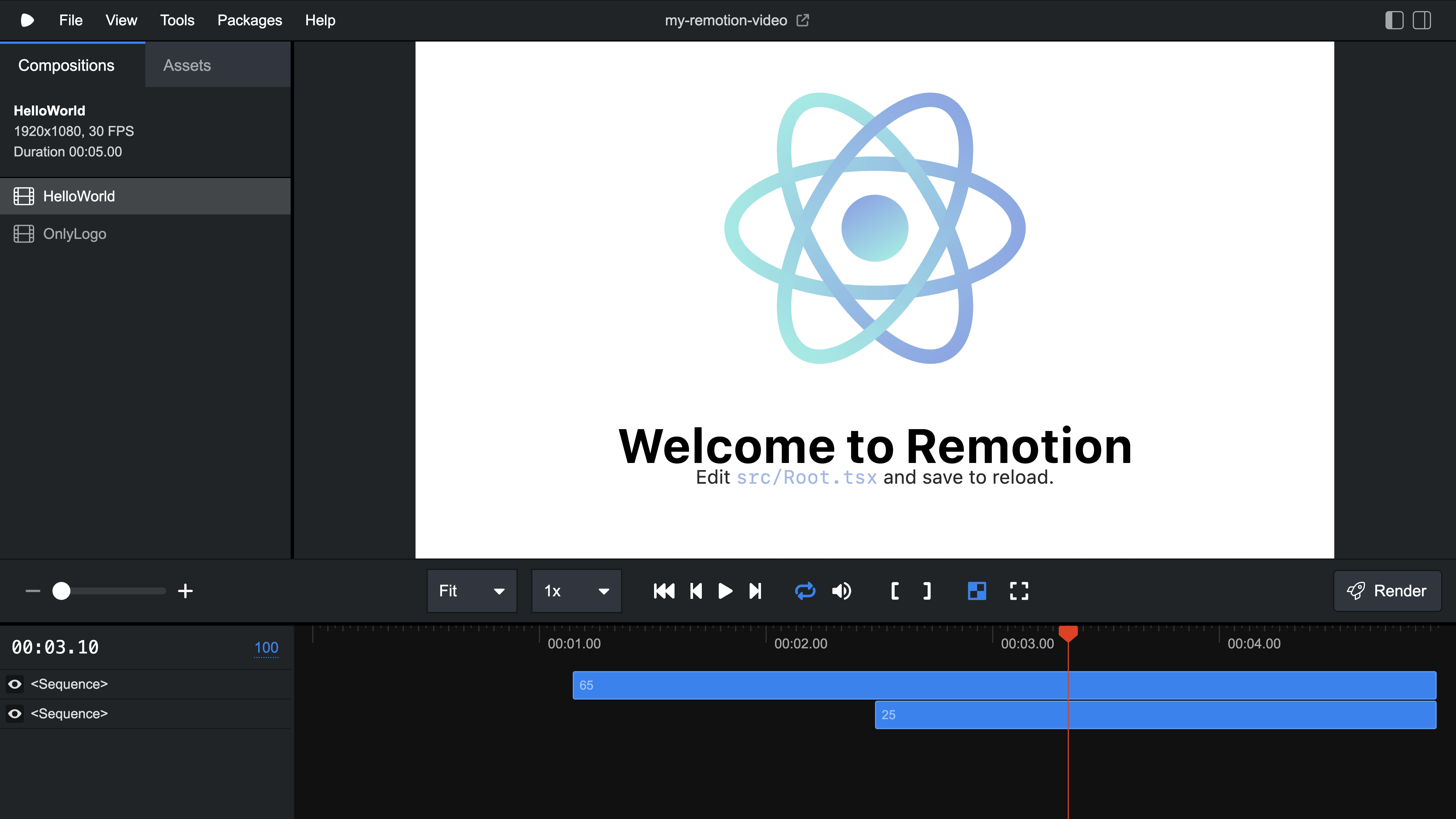Click the red playhead marker
Viewport: 1456px width, 819px height.
point(1068,634)
